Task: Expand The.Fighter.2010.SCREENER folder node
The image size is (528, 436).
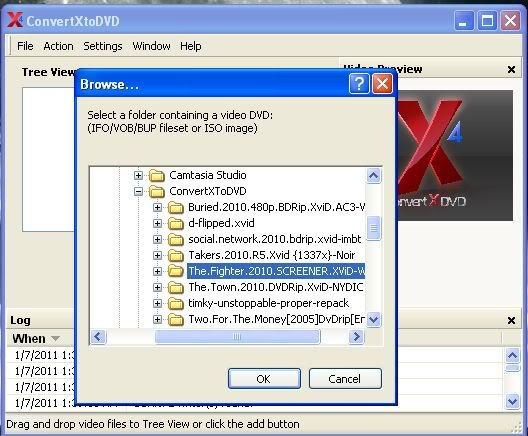Action: [157, 271]
